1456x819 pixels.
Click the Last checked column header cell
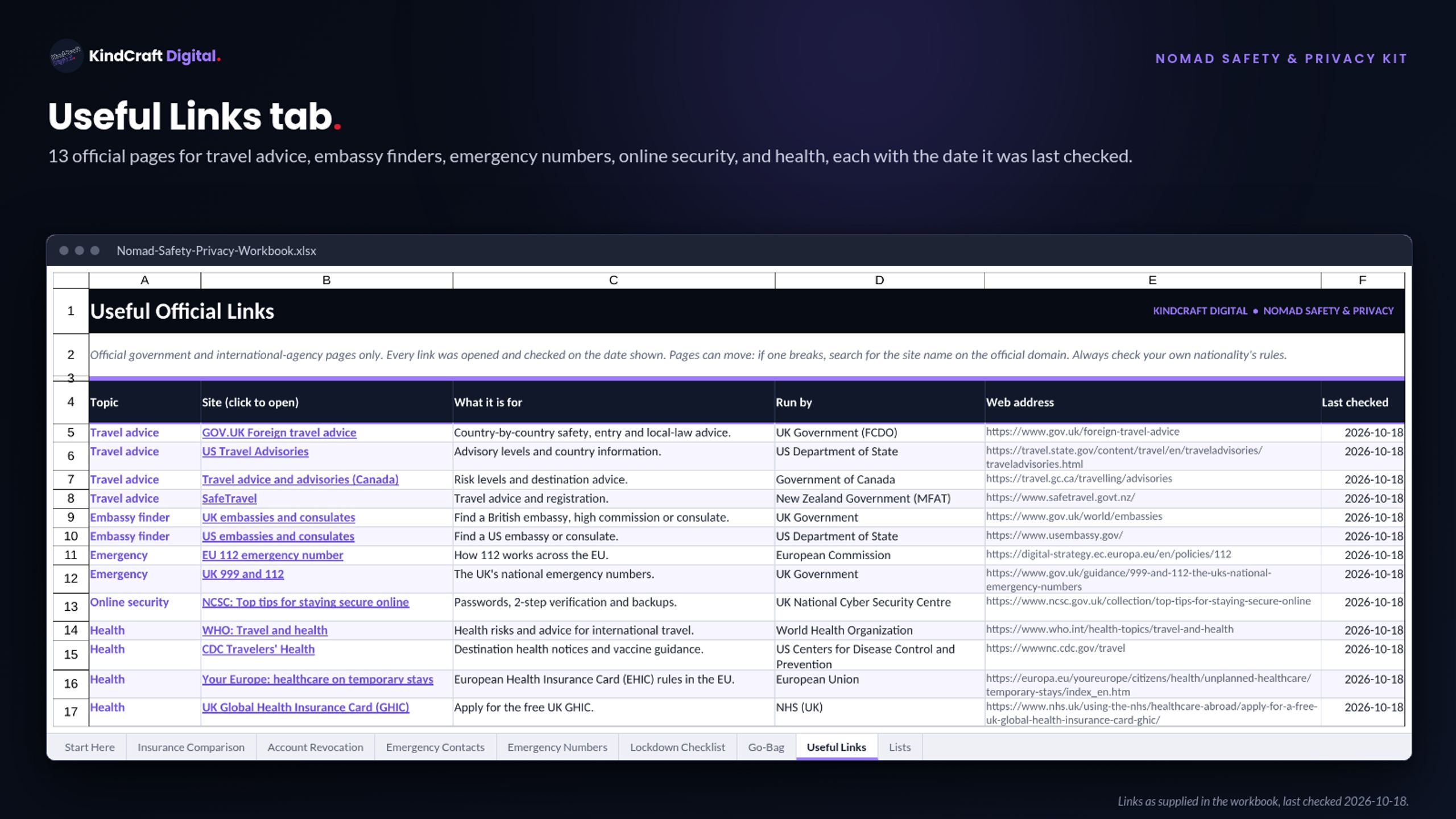pos(1363,402)
